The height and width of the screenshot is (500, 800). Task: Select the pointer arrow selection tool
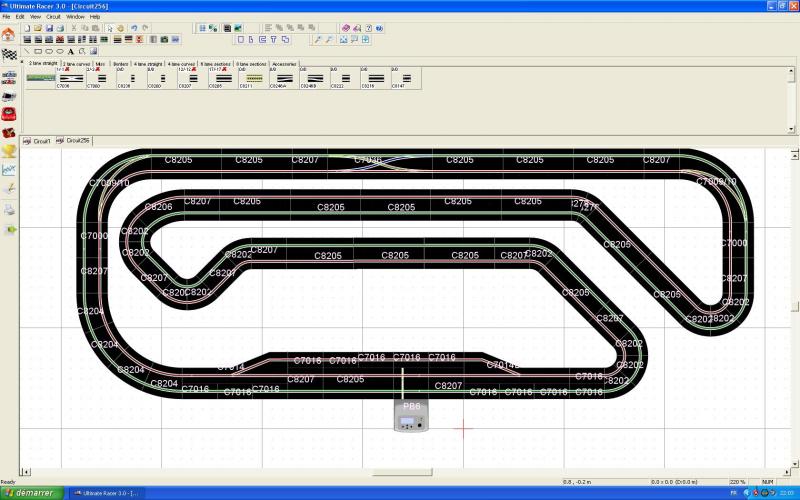[x=108, y=28]
